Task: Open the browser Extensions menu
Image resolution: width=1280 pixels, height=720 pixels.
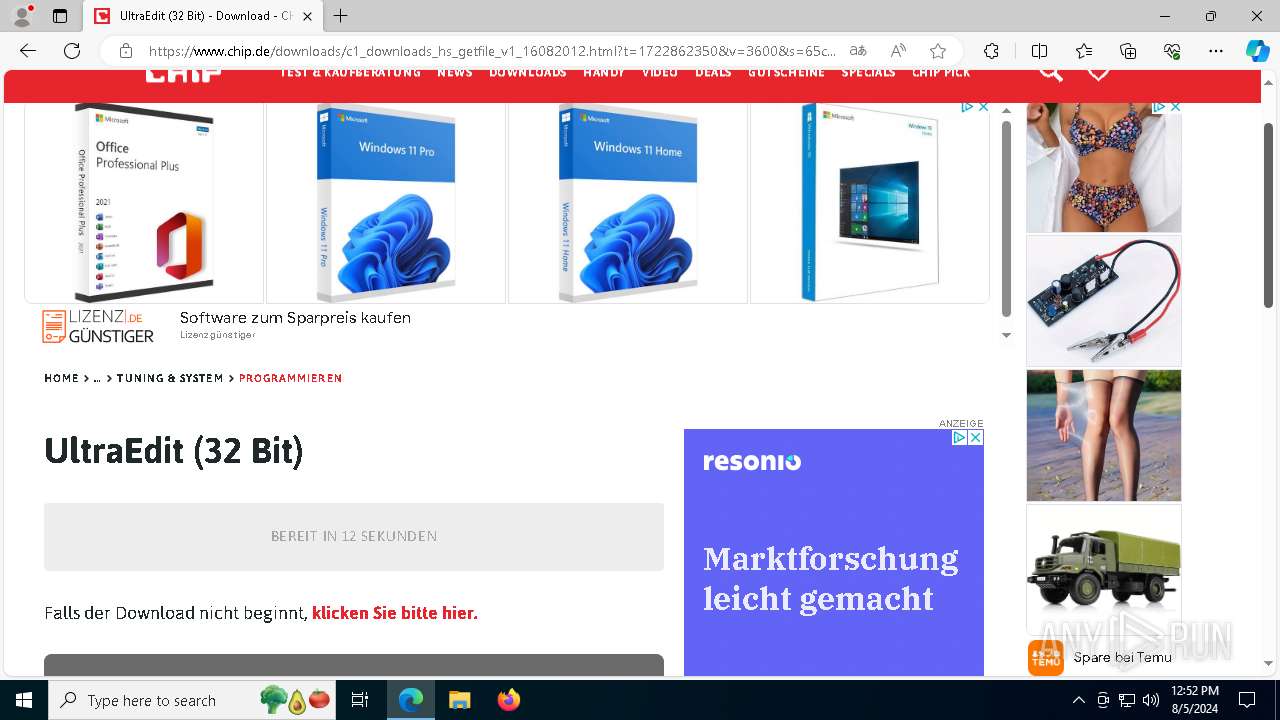Action: (991, 51)
